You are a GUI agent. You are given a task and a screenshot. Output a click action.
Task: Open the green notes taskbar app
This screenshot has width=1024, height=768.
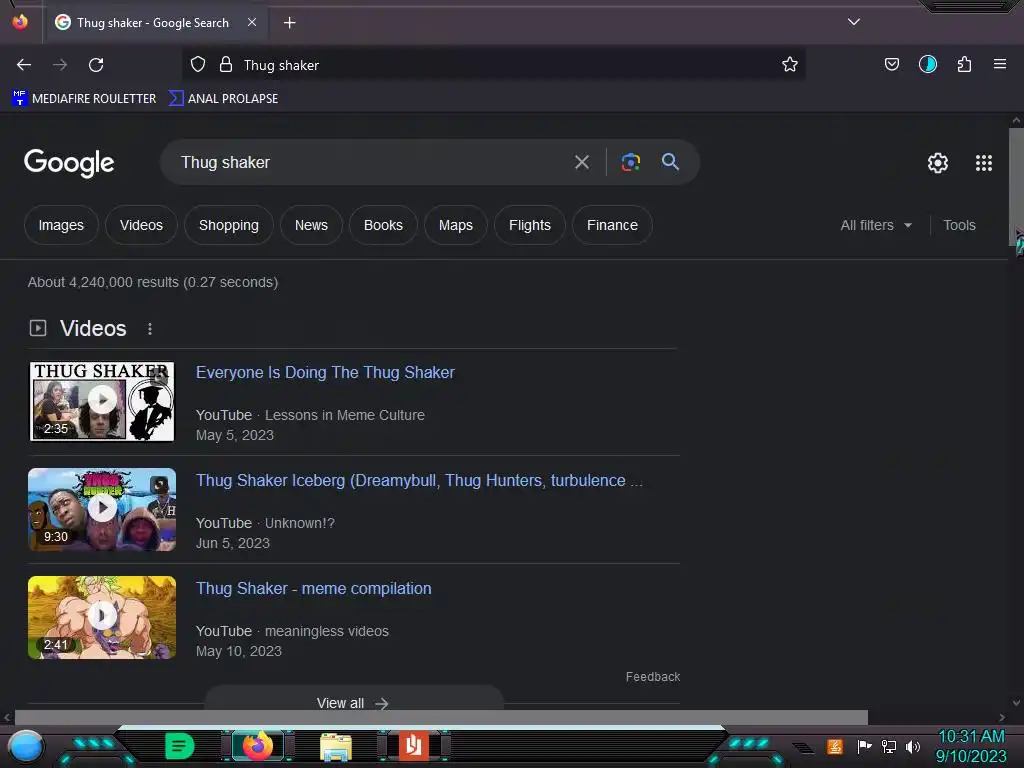[179, 746]
